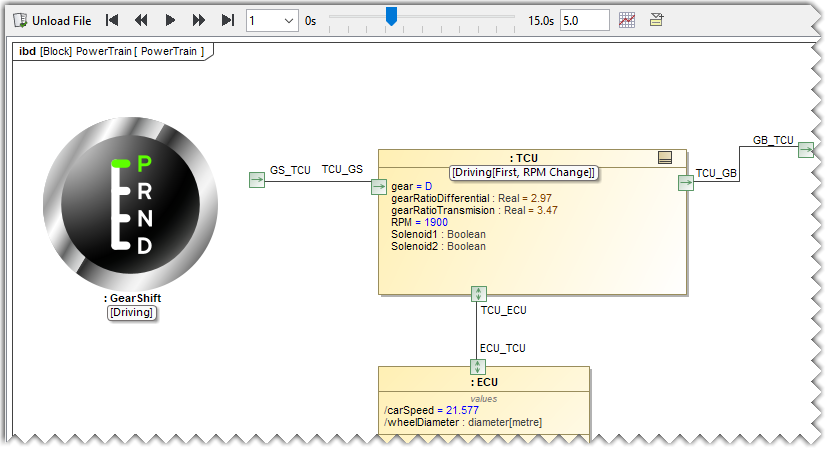Select the ibd PowerTrain diagram tab
This screenshot has width=826, height=449.
(112, 51)
